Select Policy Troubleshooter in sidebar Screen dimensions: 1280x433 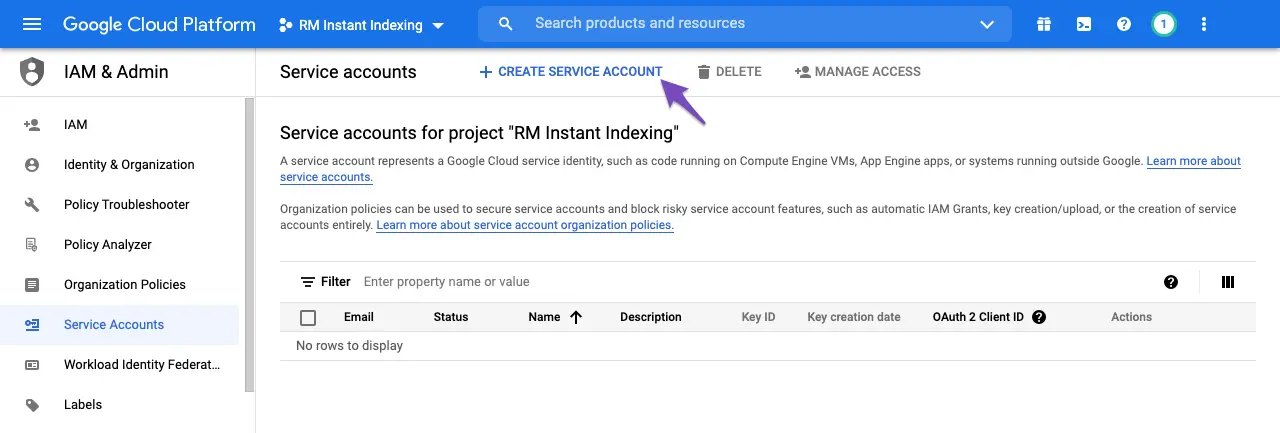tap(126, 204)
